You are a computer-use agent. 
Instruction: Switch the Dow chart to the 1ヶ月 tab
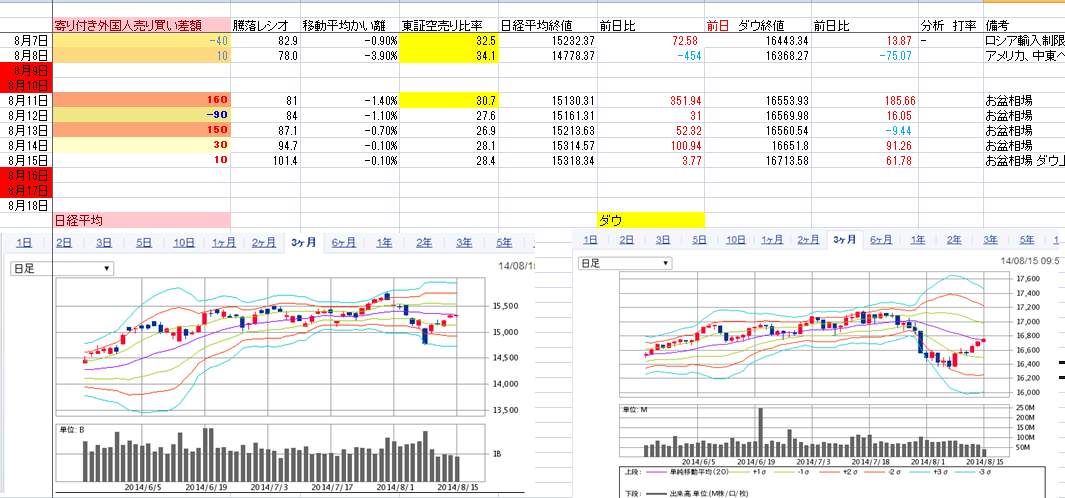pyautogui.click(x=771, y=240)
